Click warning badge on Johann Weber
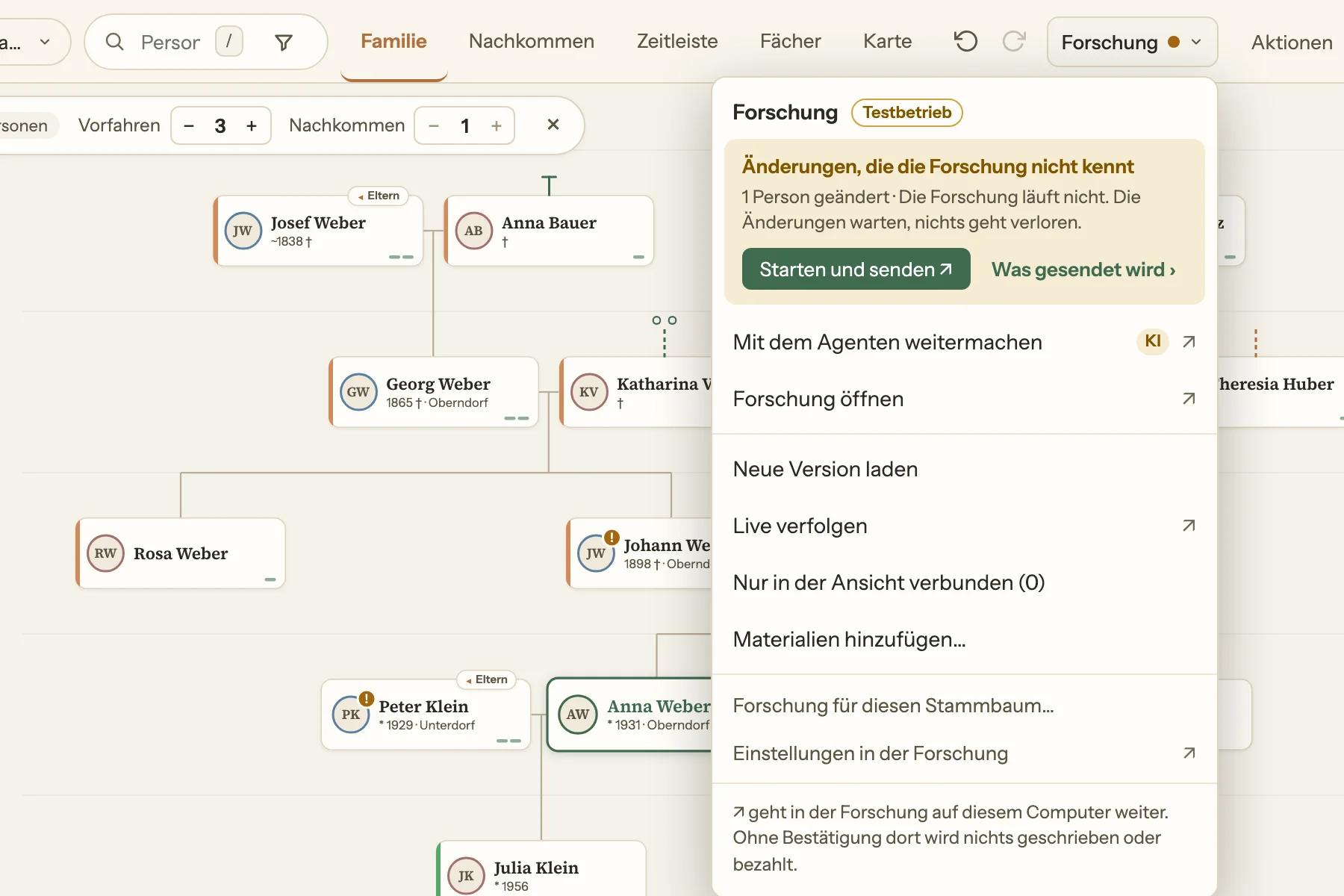Image resolution: width=1344 pixels, height=896 pixels. pos(612,537)
